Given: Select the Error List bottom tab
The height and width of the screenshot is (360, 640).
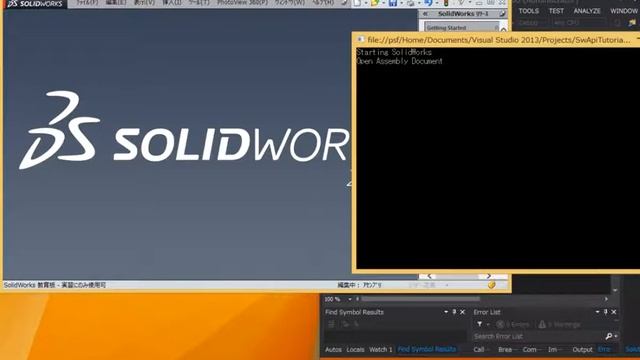Looking at the screenshot, I should click(604, 349).
